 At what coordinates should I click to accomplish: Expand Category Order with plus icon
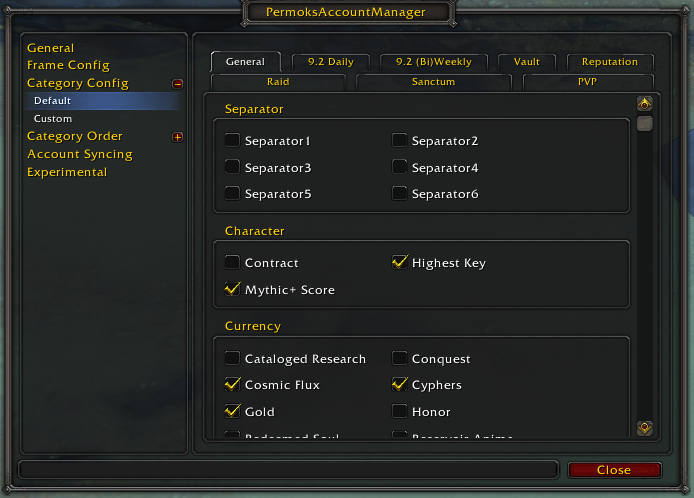177,137
